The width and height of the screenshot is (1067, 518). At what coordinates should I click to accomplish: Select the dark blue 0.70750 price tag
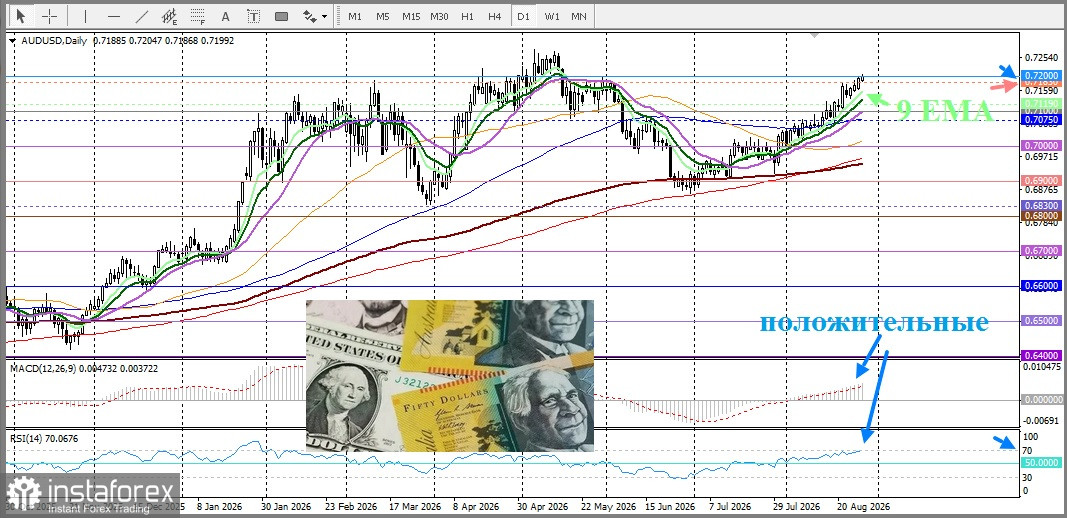[x=1041, y=119]
